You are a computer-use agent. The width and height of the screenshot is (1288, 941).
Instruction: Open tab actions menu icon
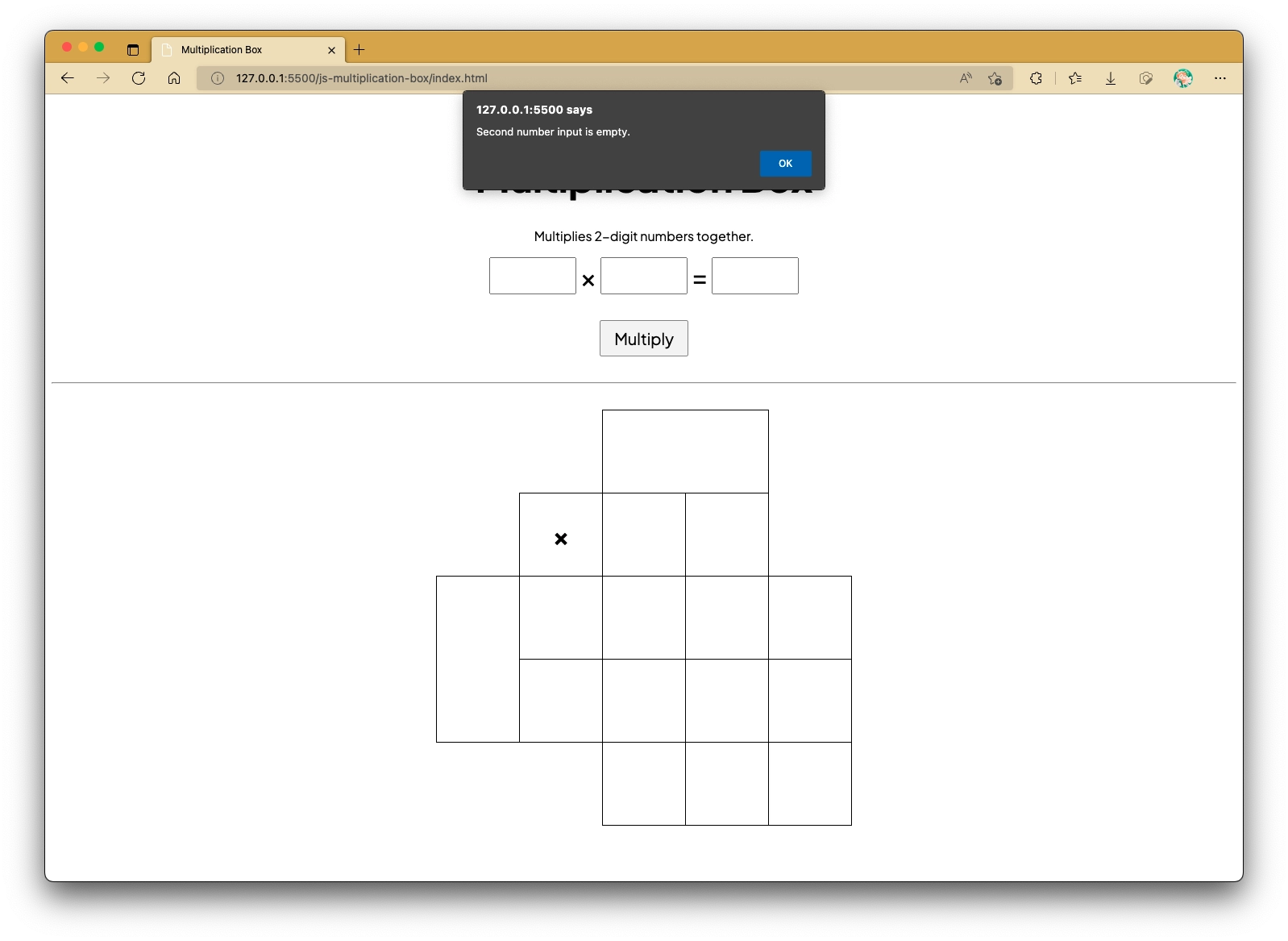(133, 50)
